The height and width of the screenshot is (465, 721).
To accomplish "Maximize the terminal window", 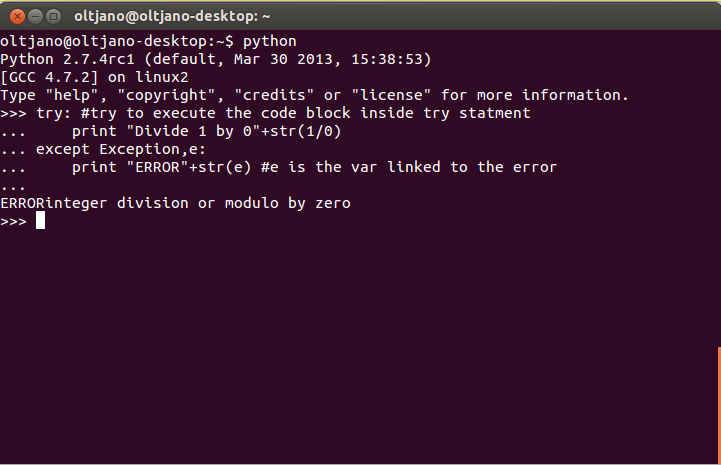I will [53, 17].
